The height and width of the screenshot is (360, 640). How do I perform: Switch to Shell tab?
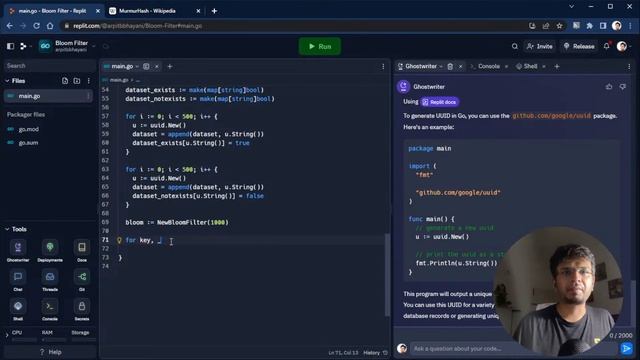(530, 66)
